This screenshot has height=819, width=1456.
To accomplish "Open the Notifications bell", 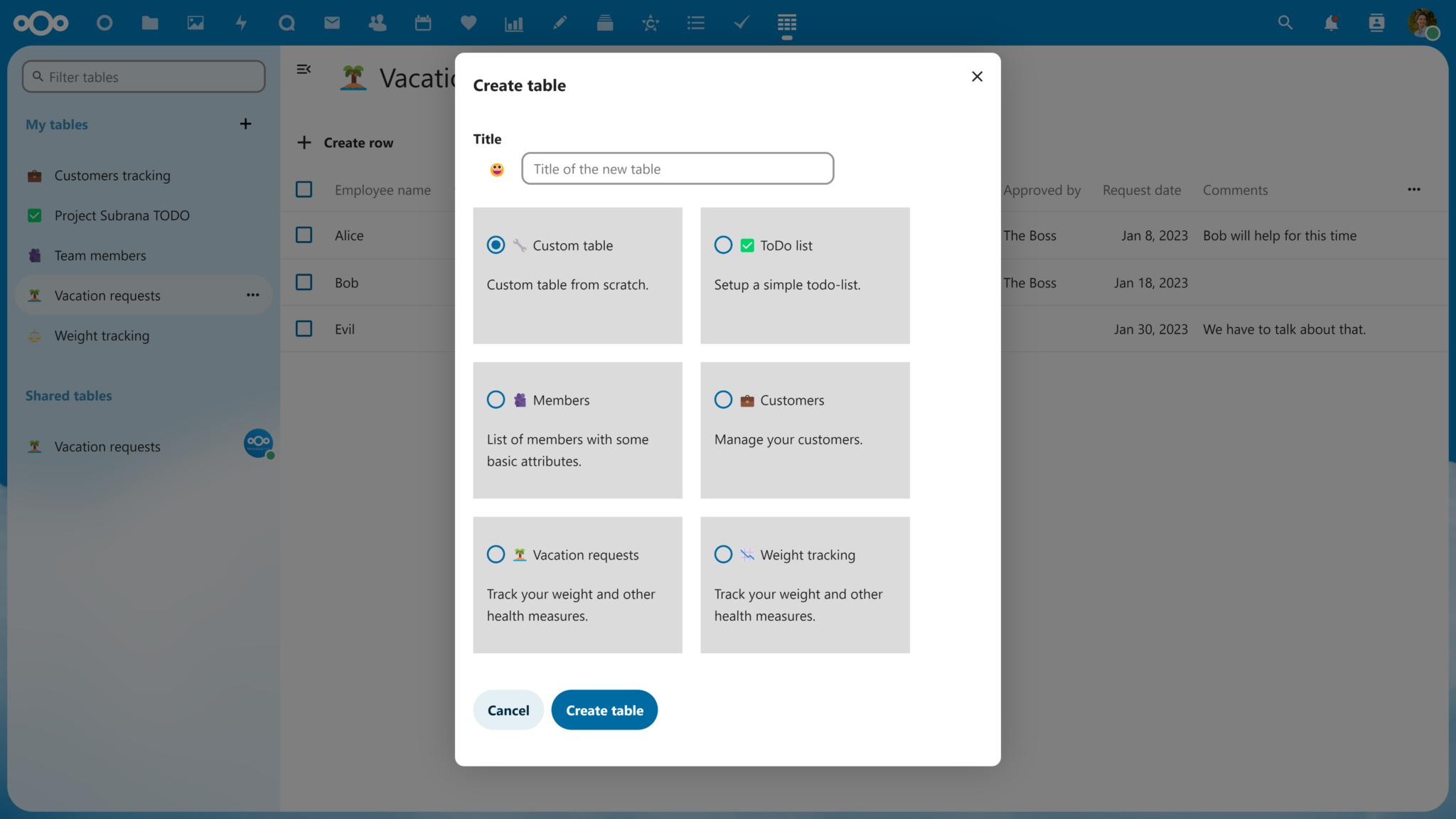I will [x=1331, y=23].
